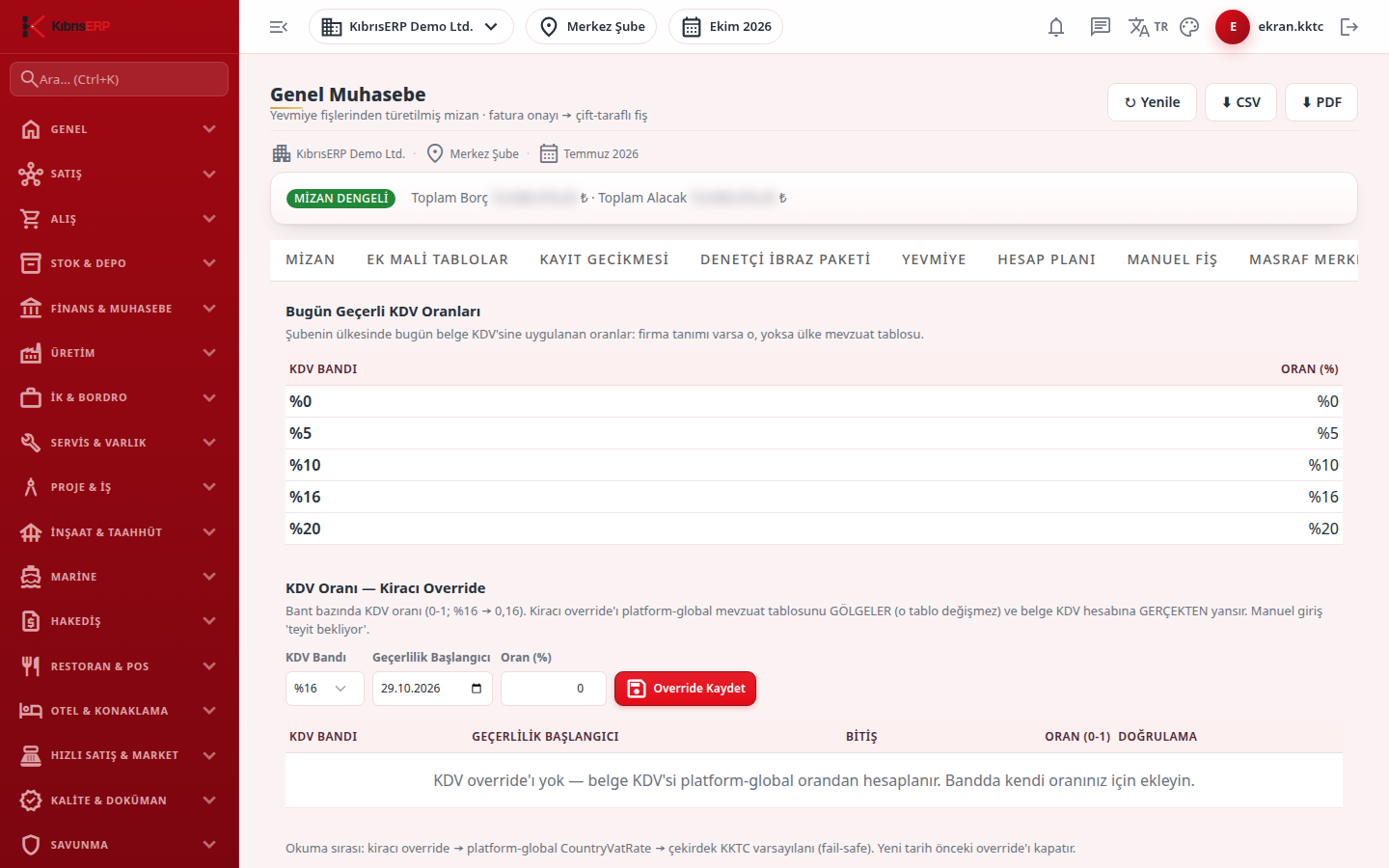The image size is (1389, 868).
Task: Click the OTEL & KONAKLAMA bed icon
Action: click(x=31, y=711)
